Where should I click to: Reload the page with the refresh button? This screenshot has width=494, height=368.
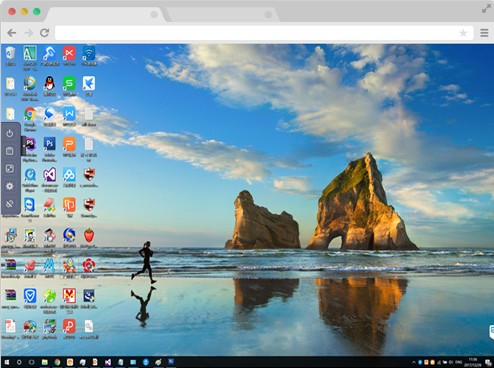click(x=44, y=33)
